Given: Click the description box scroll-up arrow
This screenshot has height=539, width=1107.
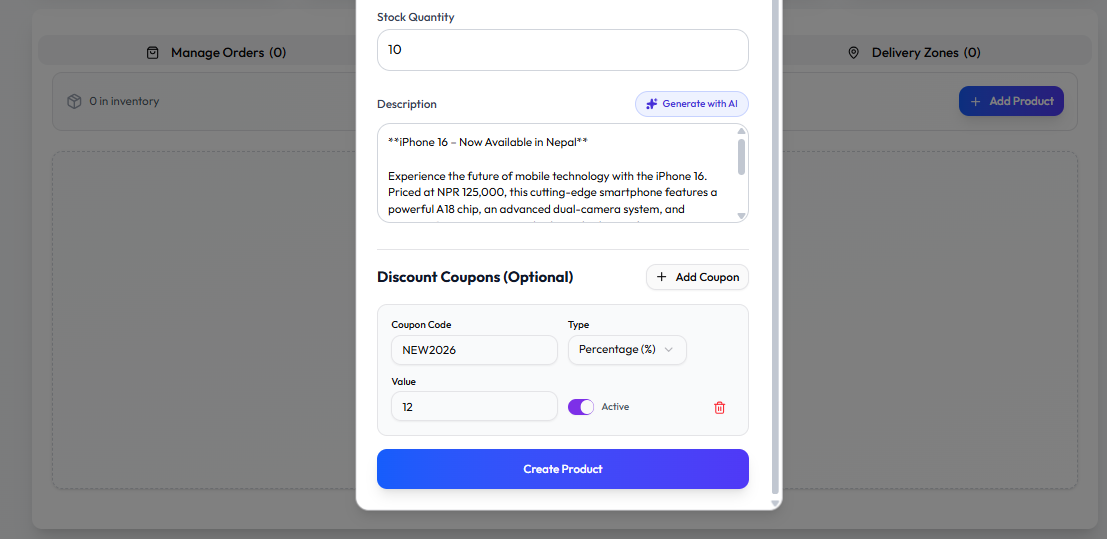Looking at the screenshot, I should pyautogui.click(x=741, y=131).
